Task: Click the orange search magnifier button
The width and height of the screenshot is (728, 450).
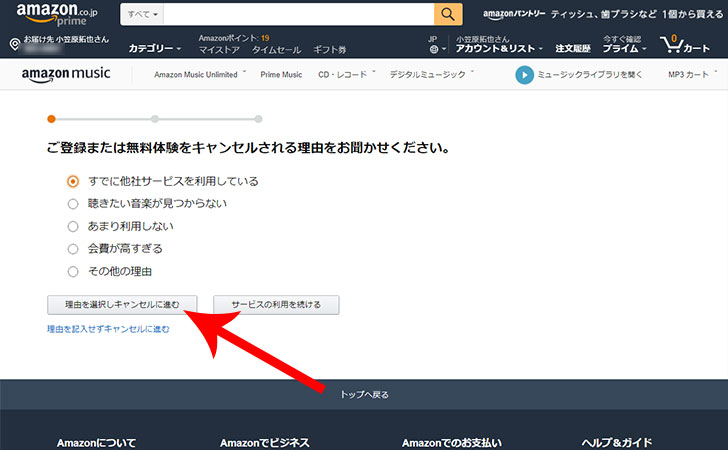Action: [448, 14]
